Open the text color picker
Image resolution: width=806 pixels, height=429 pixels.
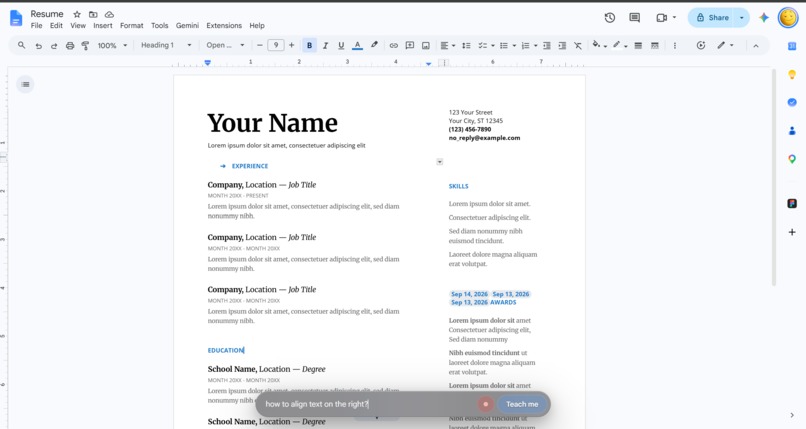point(357,46)
